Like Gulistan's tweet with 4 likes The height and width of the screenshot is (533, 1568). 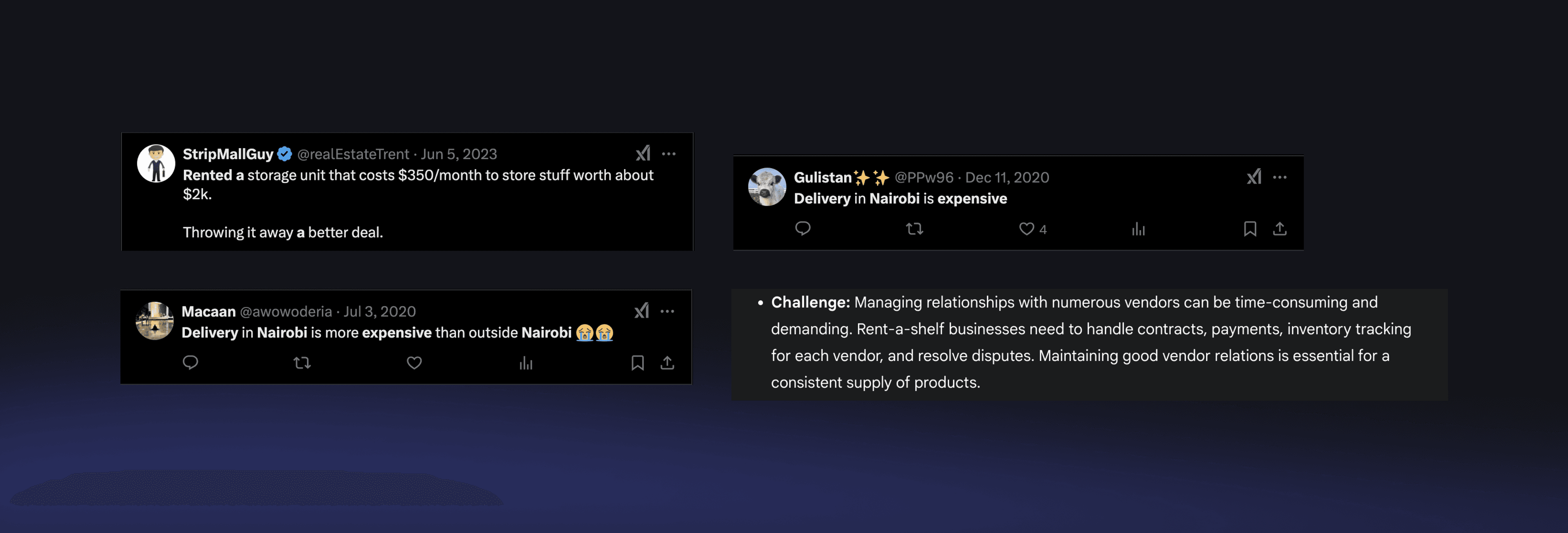click(1027, 229)
